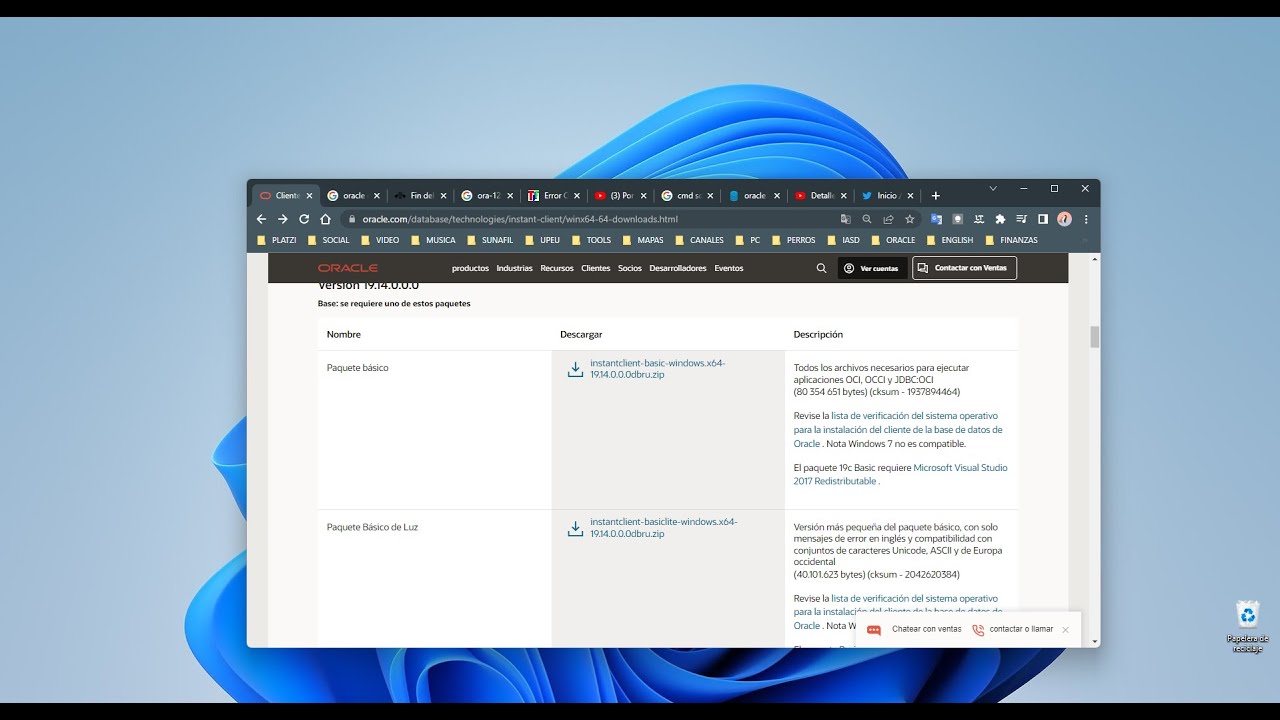This screenshot has height=720, width=1280.
Task: Open the zoom magnifier icon in address bar
Action: [x=867, y=219]
